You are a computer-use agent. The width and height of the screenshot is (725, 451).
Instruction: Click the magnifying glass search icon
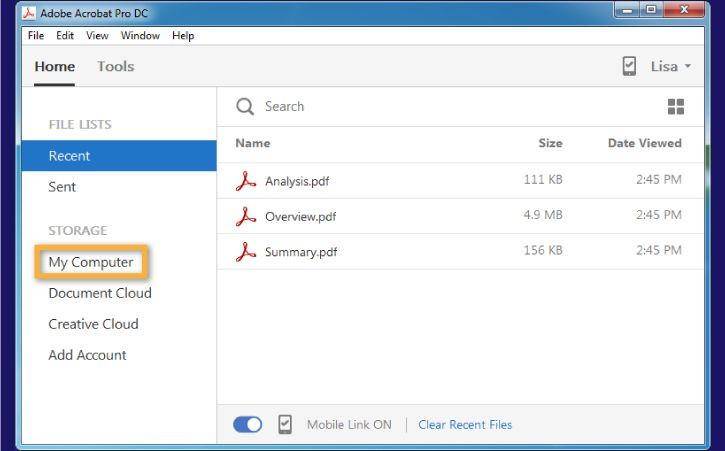click(245, 107)
